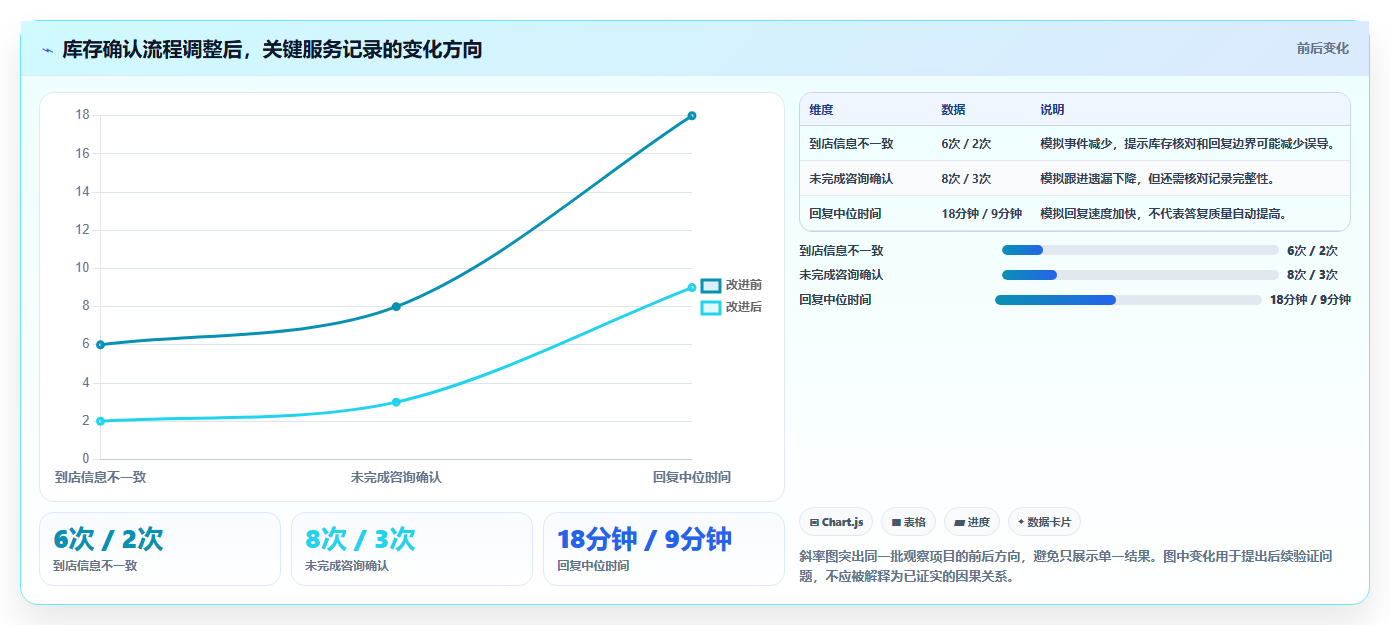The width and height of the screenshot is (1390, 625).
Task: Click the 改进前 data point at 8
Action: (x=396, y=306)
